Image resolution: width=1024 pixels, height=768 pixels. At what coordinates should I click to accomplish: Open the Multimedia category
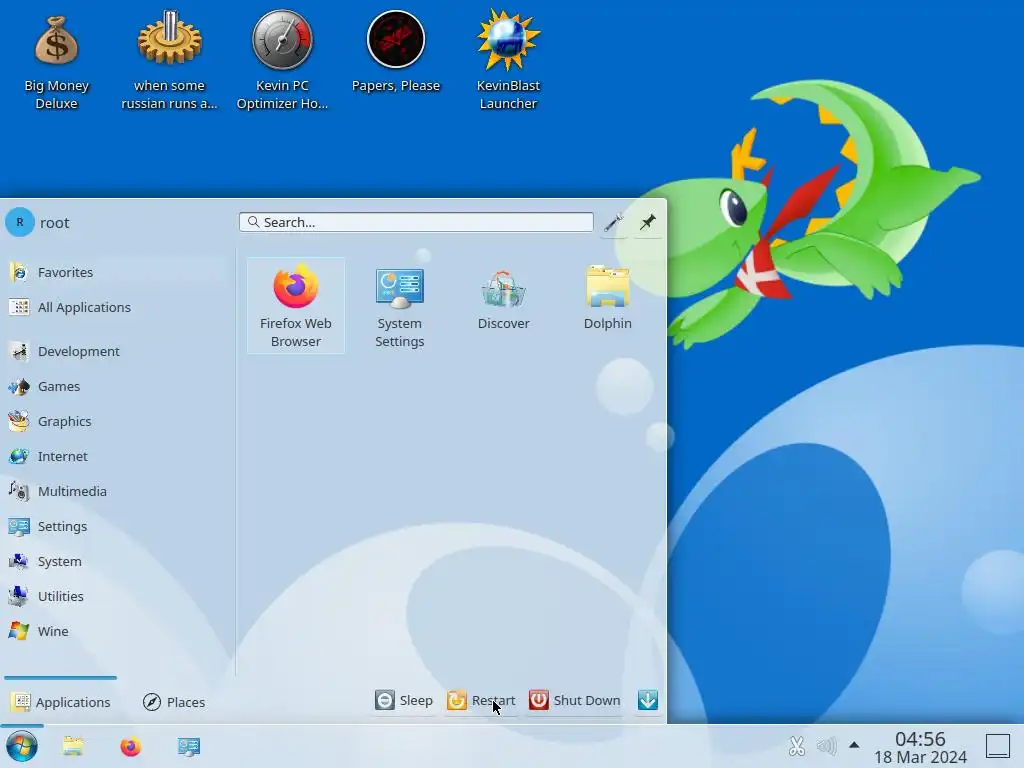(115, 491)
